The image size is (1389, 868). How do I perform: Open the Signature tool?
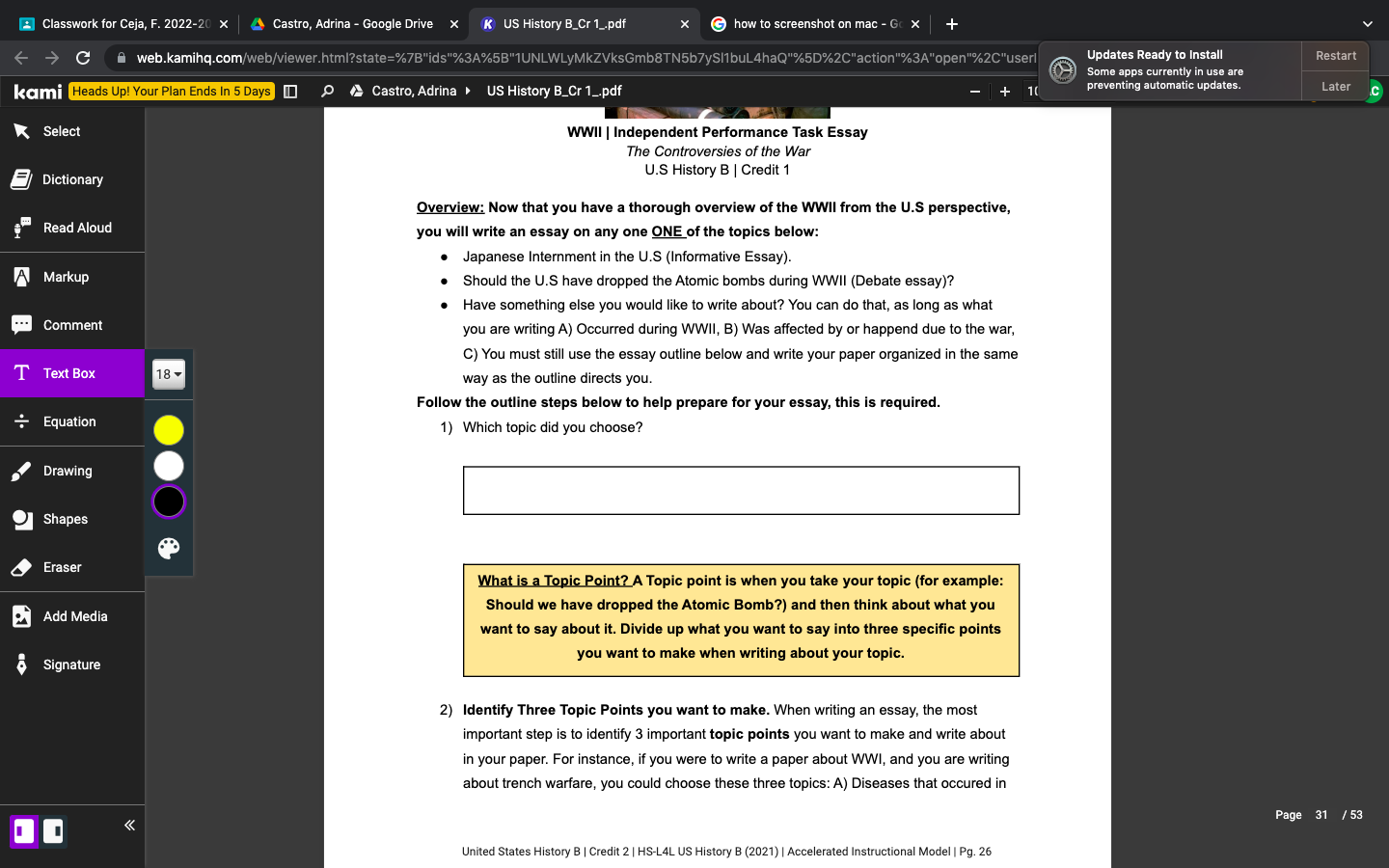pos(71,665)
